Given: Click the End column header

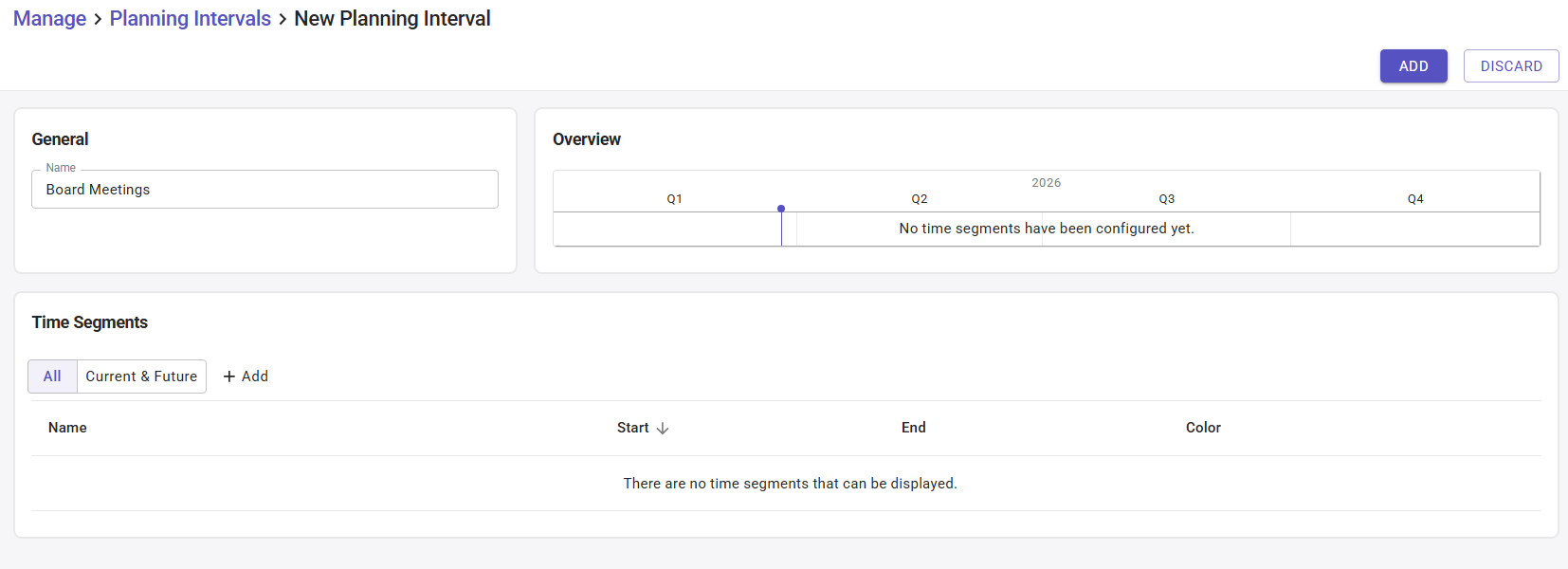Looking at the screenshot, I should [x=913, y=428].
